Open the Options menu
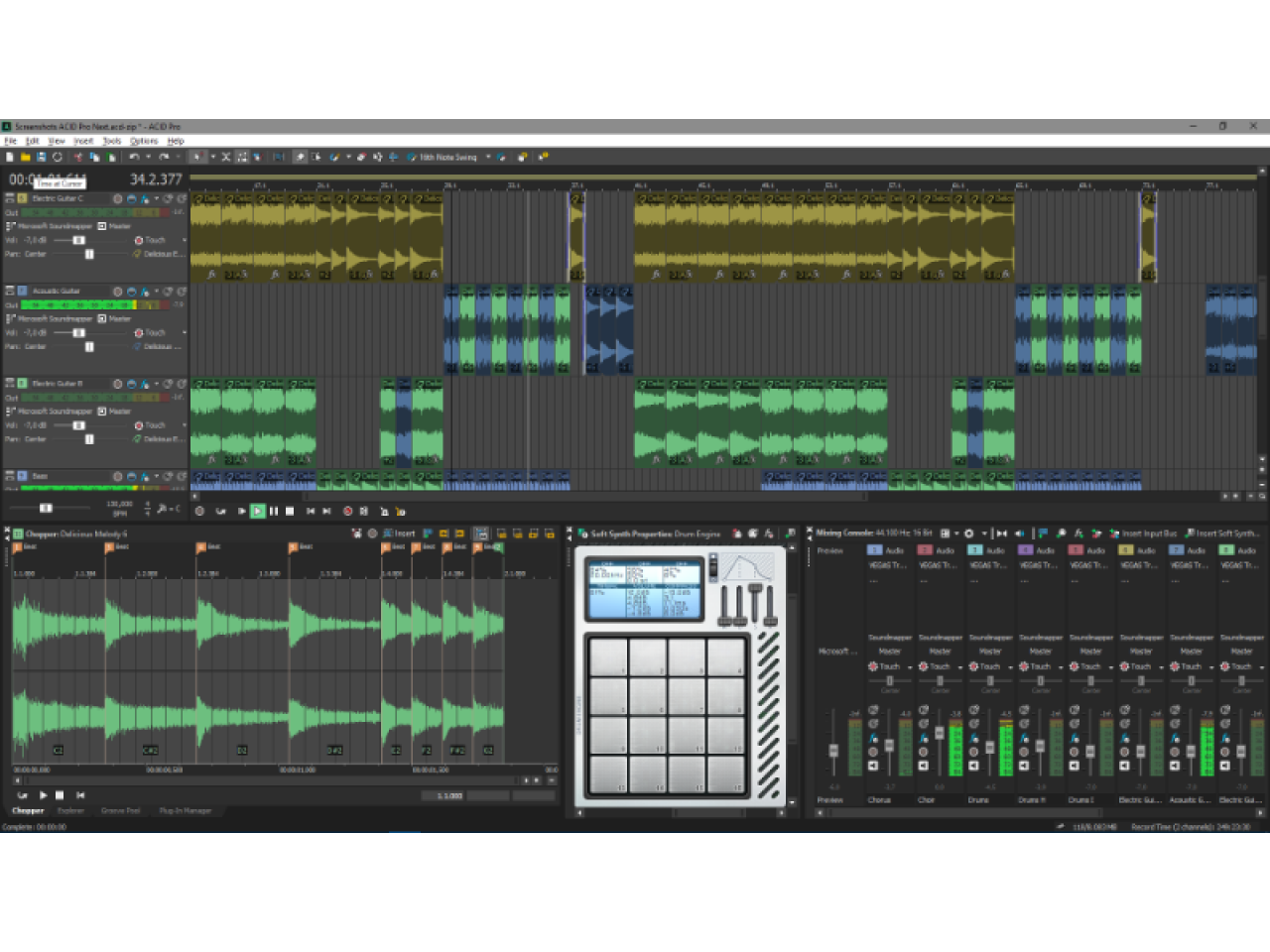The height and width of the screenshot is (952, 1270). pos(144,141)
